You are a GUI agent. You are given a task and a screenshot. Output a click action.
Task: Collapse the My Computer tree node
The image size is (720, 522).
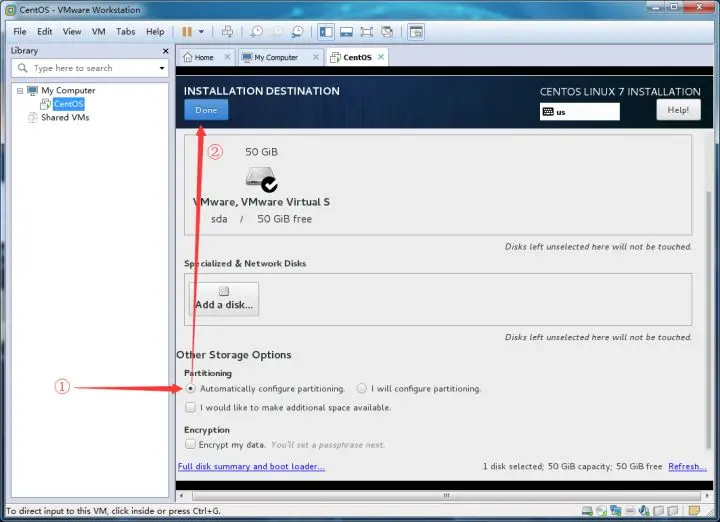(x=20, y=91)
